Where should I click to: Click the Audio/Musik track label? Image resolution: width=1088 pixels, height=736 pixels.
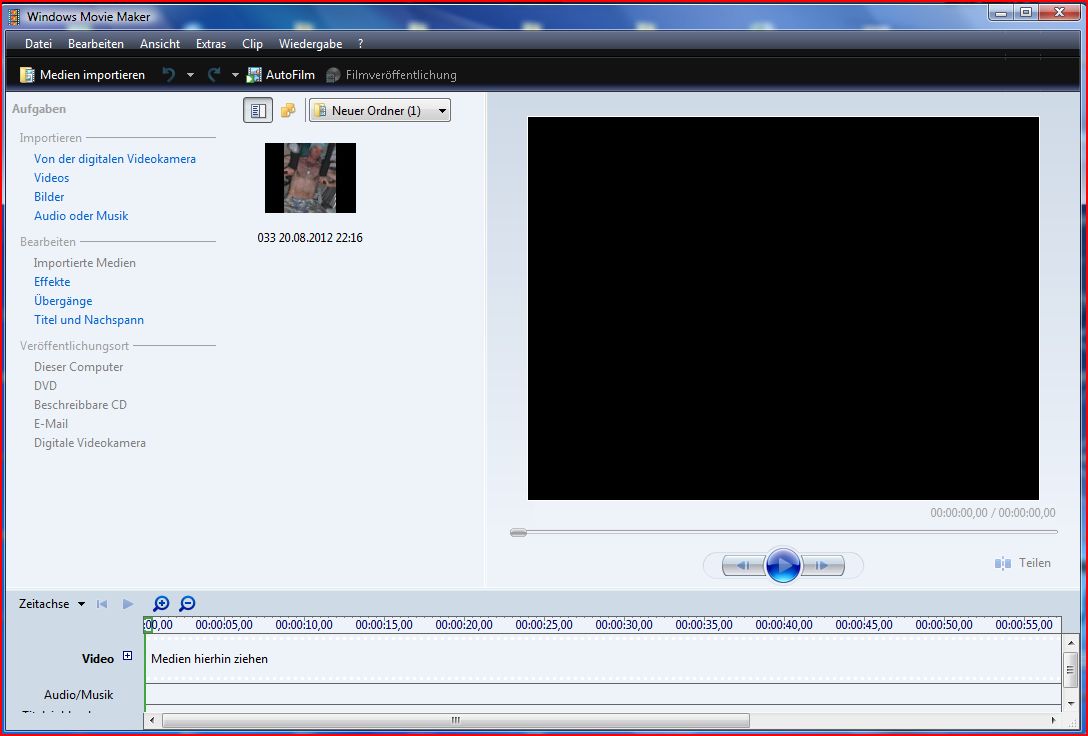click(78, 695)
